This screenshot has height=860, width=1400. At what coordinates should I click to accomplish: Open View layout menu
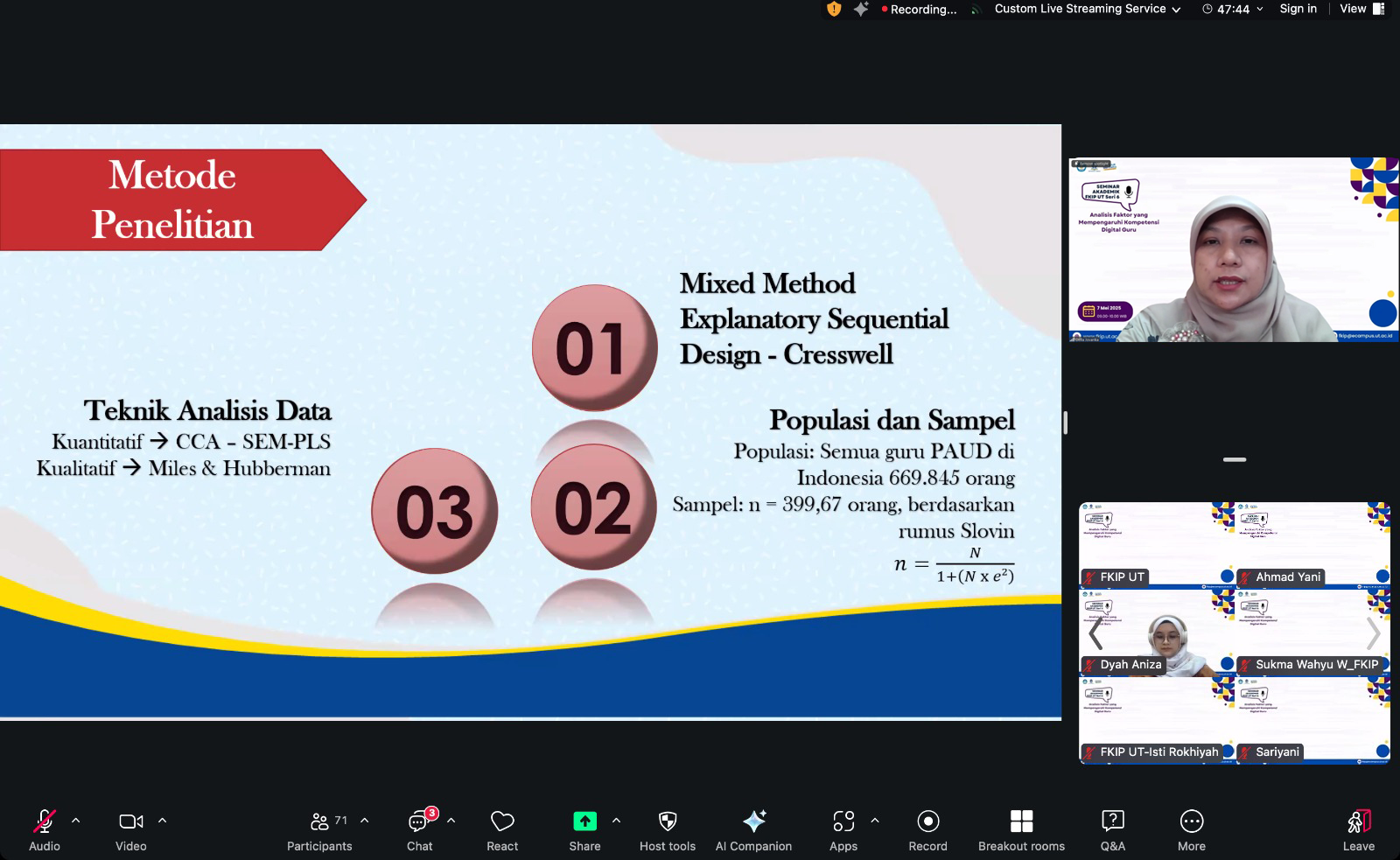(x=1361, y=9)
